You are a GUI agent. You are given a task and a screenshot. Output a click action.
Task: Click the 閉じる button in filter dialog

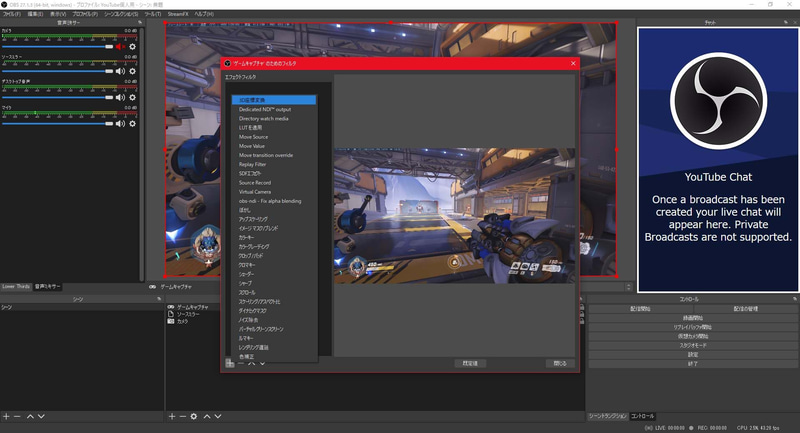[560, 363]
